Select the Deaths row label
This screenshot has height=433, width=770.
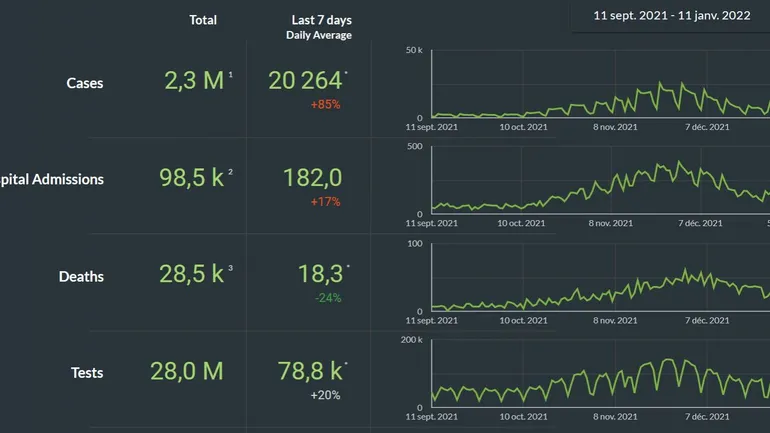81,277
